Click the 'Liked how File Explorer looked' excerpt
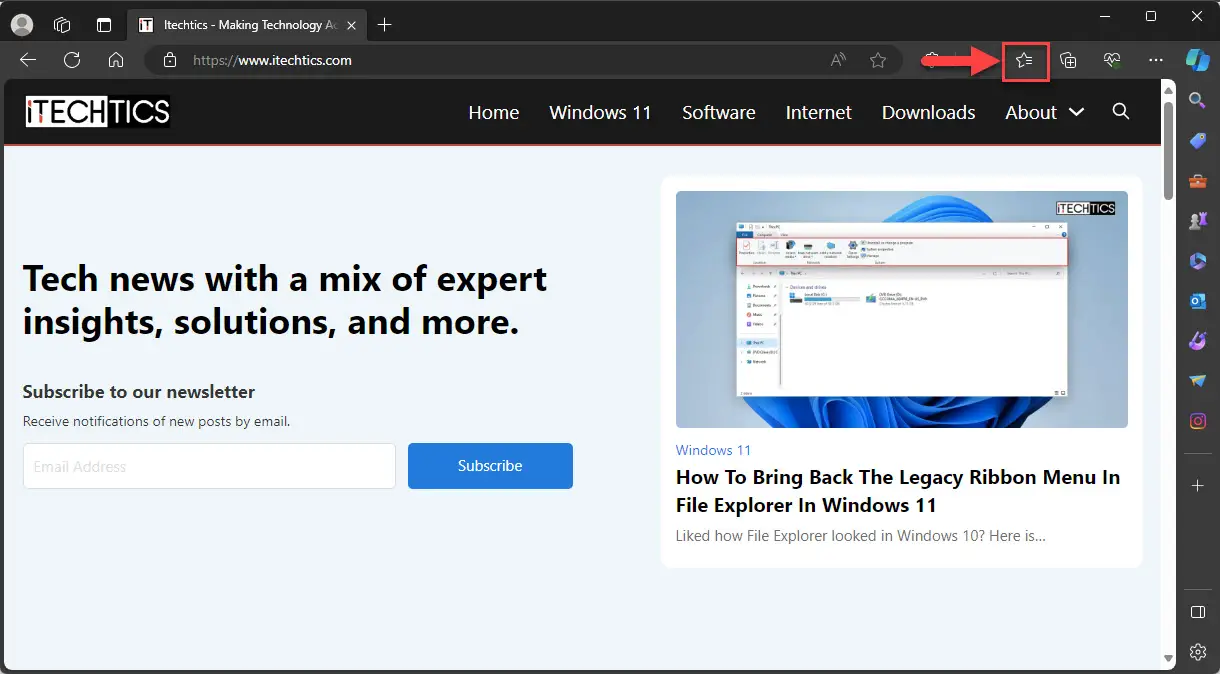 point(861,536)
